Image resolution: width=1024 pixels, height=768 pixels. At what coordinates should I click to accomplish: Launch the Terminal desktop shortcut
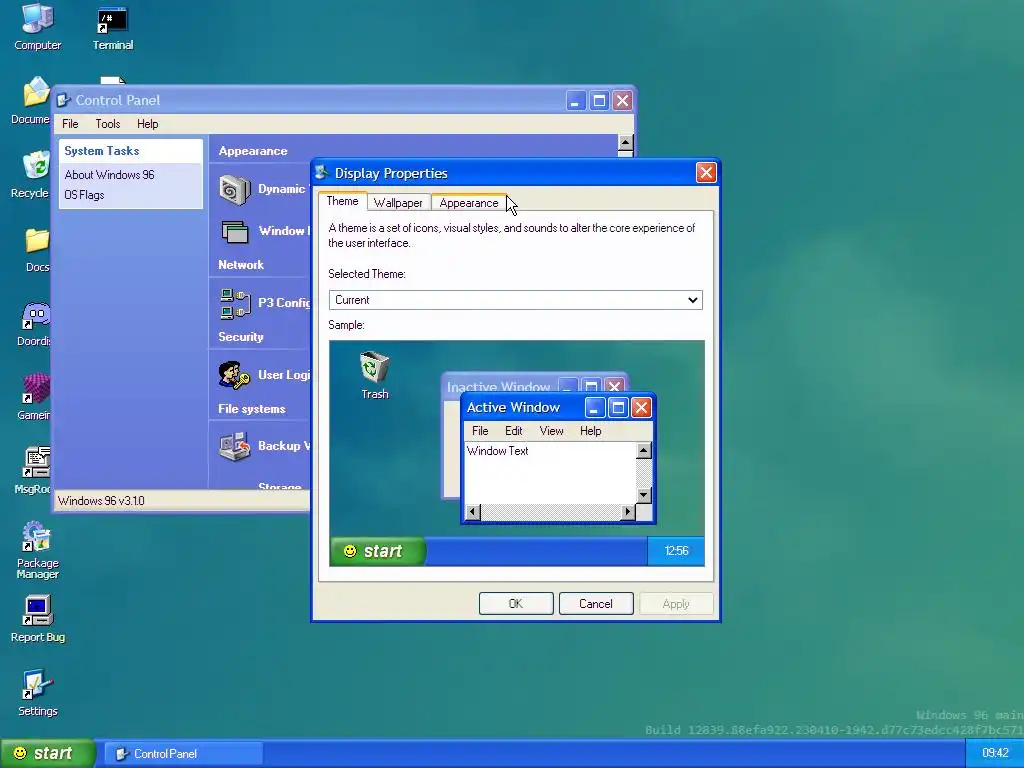tap(112, 27)
